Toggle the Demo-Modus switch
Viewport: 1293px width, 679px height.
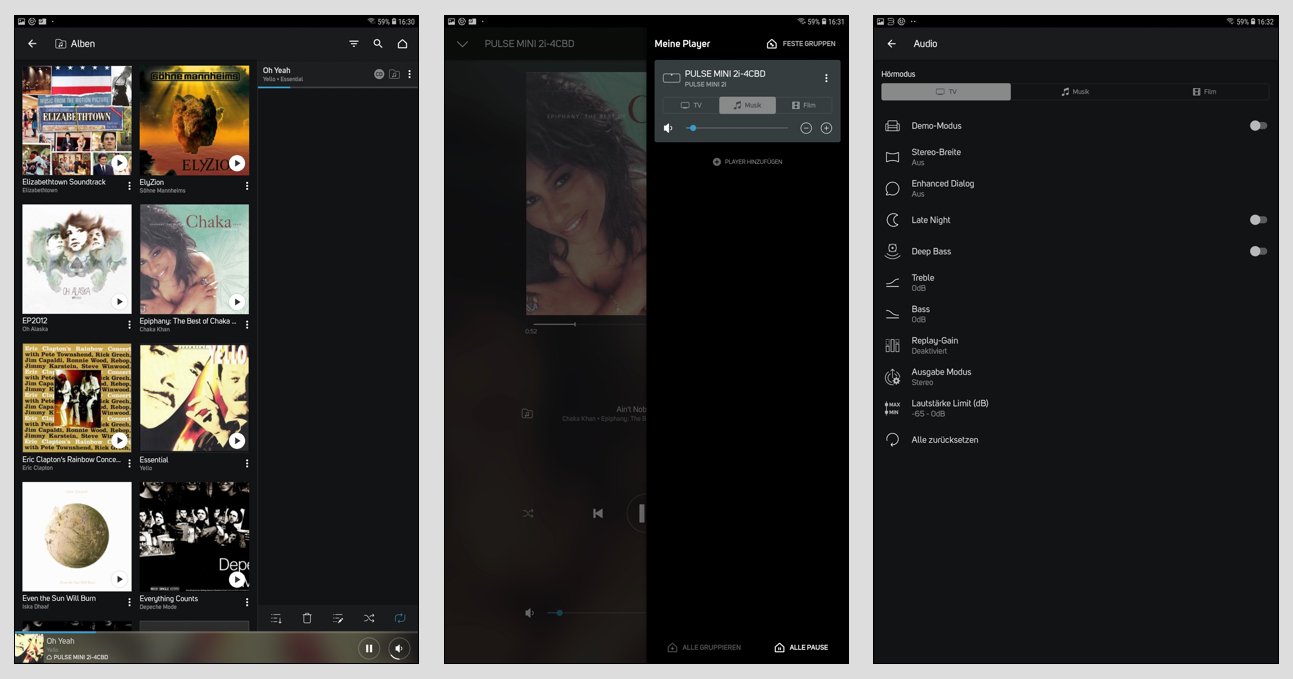point(1258,126)
